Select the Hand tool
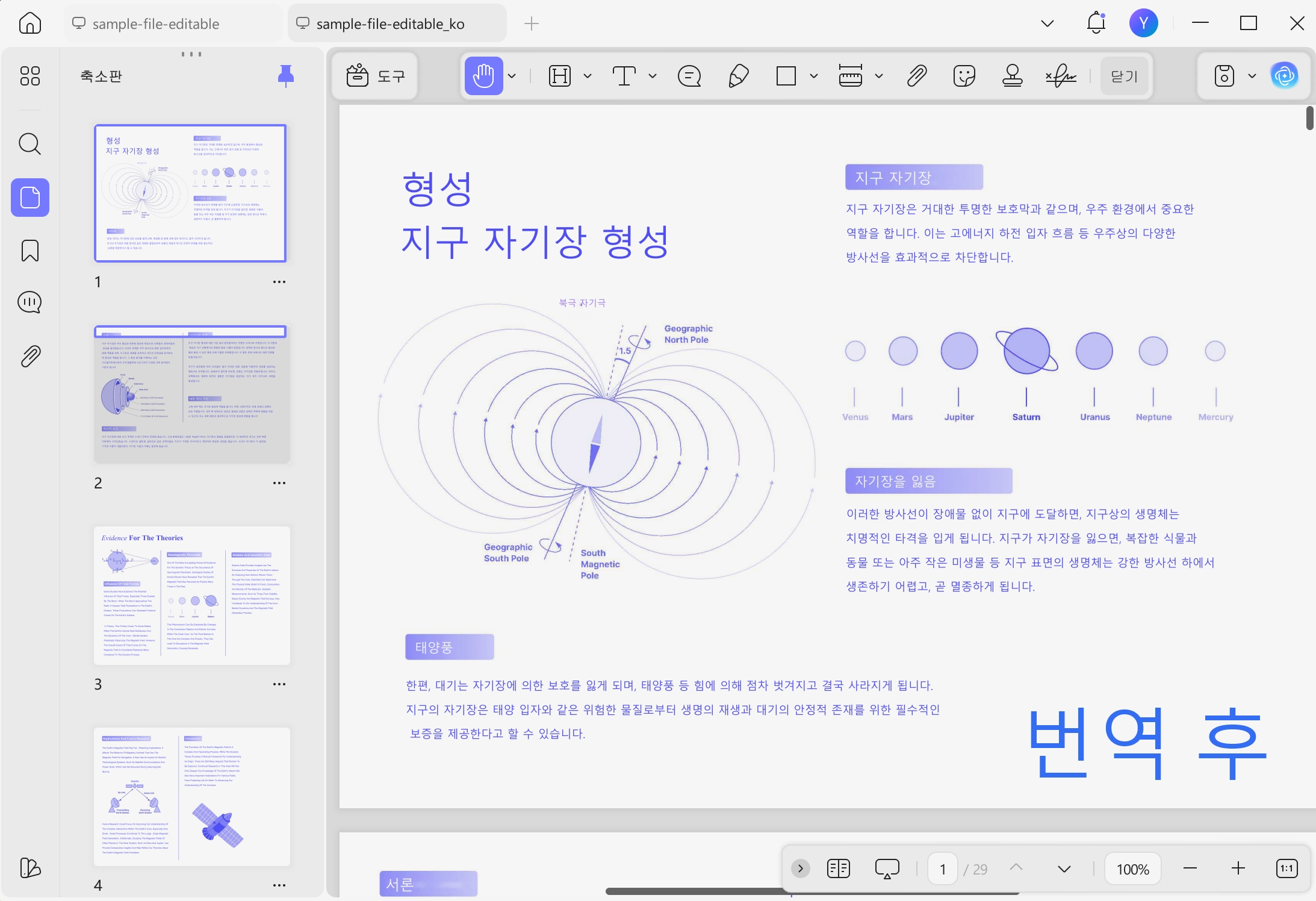 pyautogui.click(x=483, y=76)
